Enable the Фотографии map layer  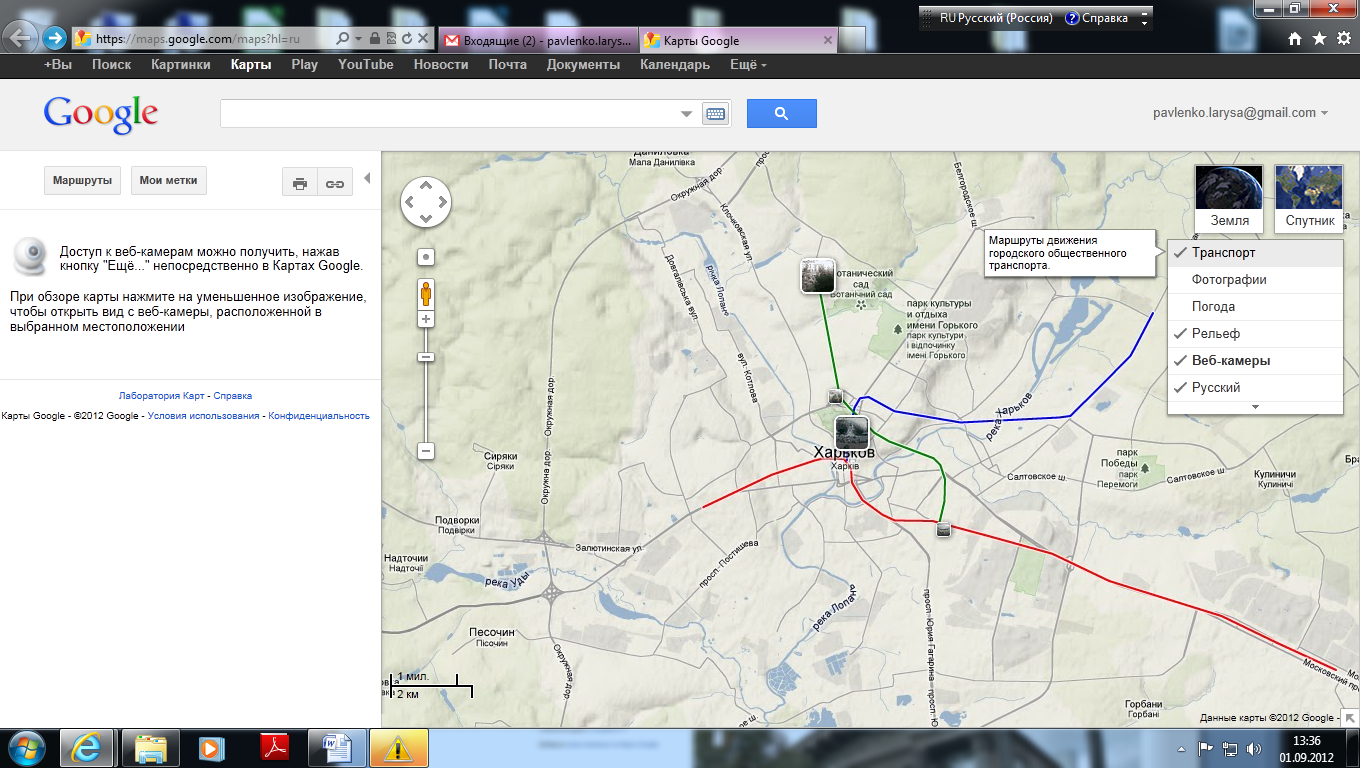coord(1255,280)
